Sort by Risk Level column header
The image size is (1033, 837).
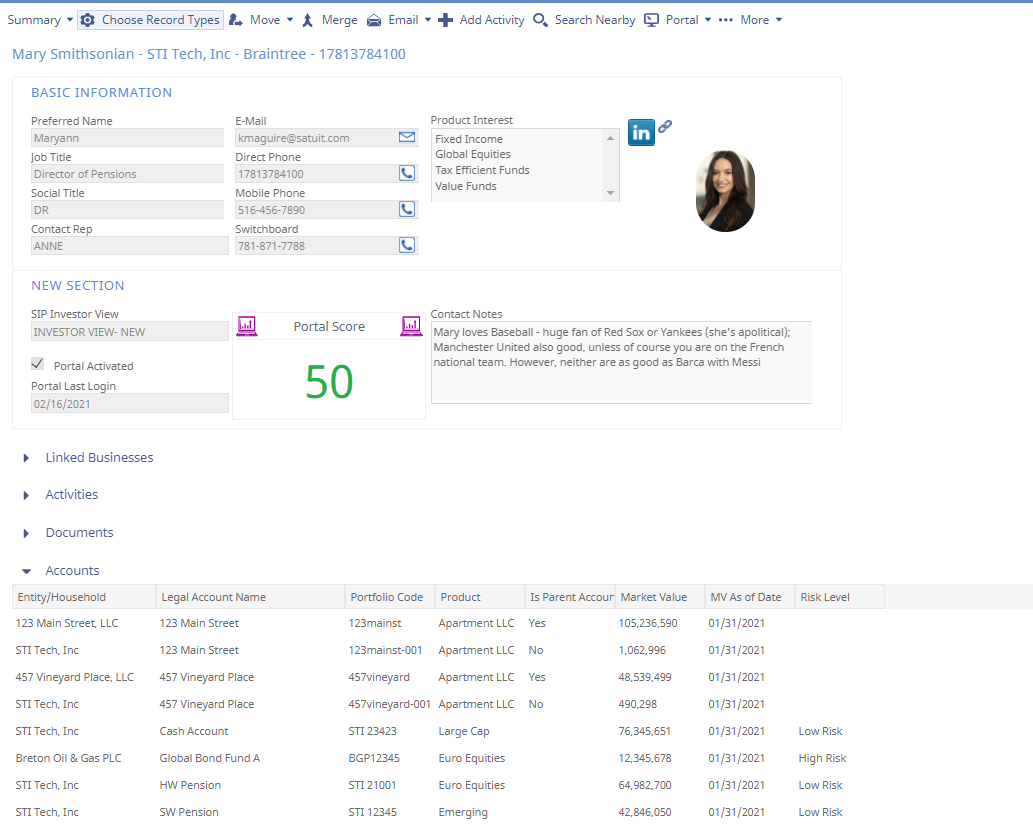pos(840,597)
